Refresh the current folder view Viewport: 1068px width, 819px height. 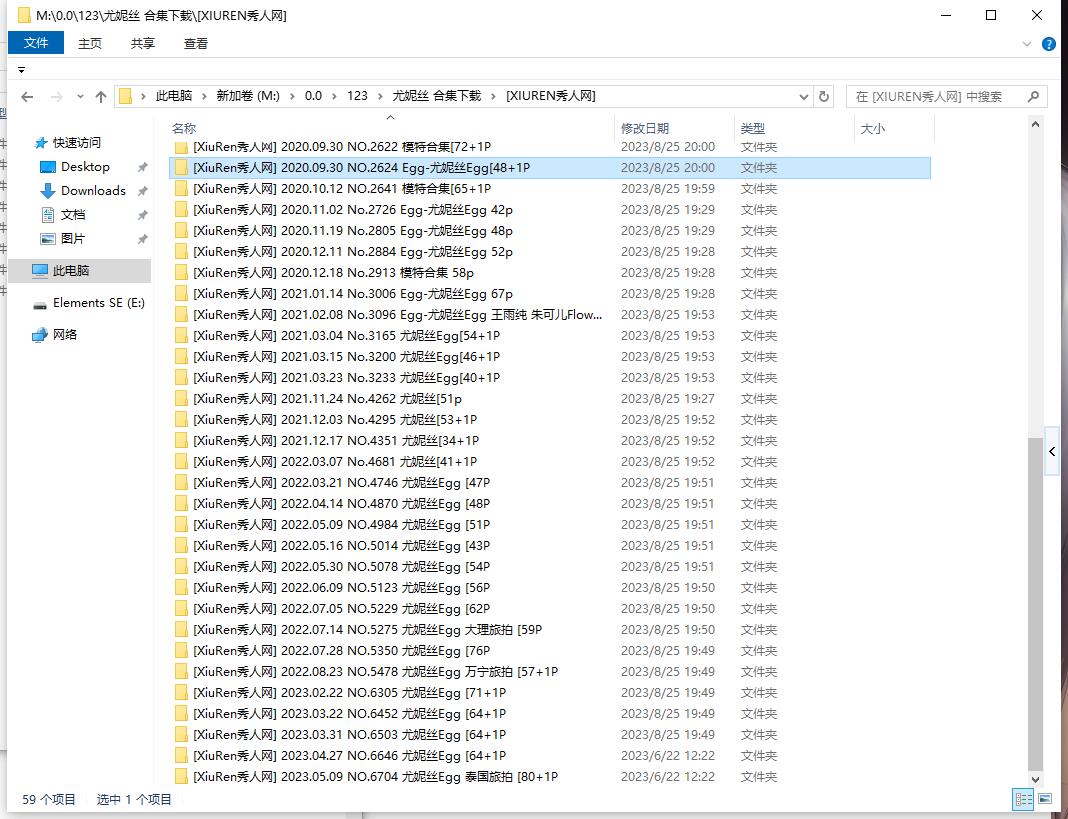(823, 97)
